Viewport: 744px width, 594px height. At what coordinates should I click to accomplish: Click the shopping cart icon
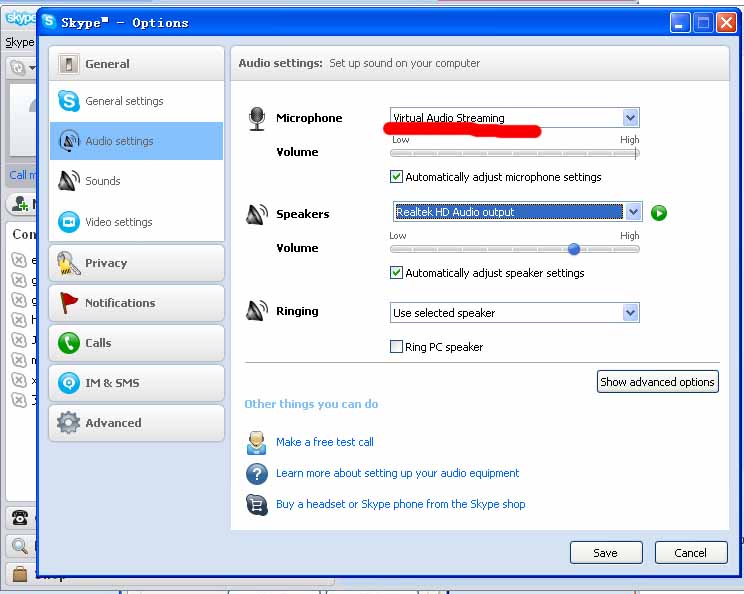pyautogui.click(x=257, y=504)
